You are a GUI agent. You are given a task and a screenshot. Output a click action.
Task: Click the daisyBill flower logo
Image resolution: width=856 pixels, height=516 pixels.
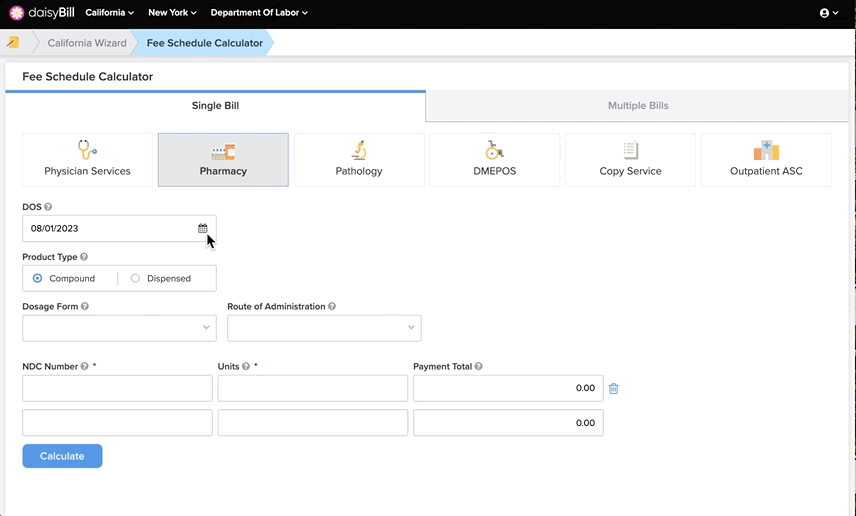(x=17, y=13)
